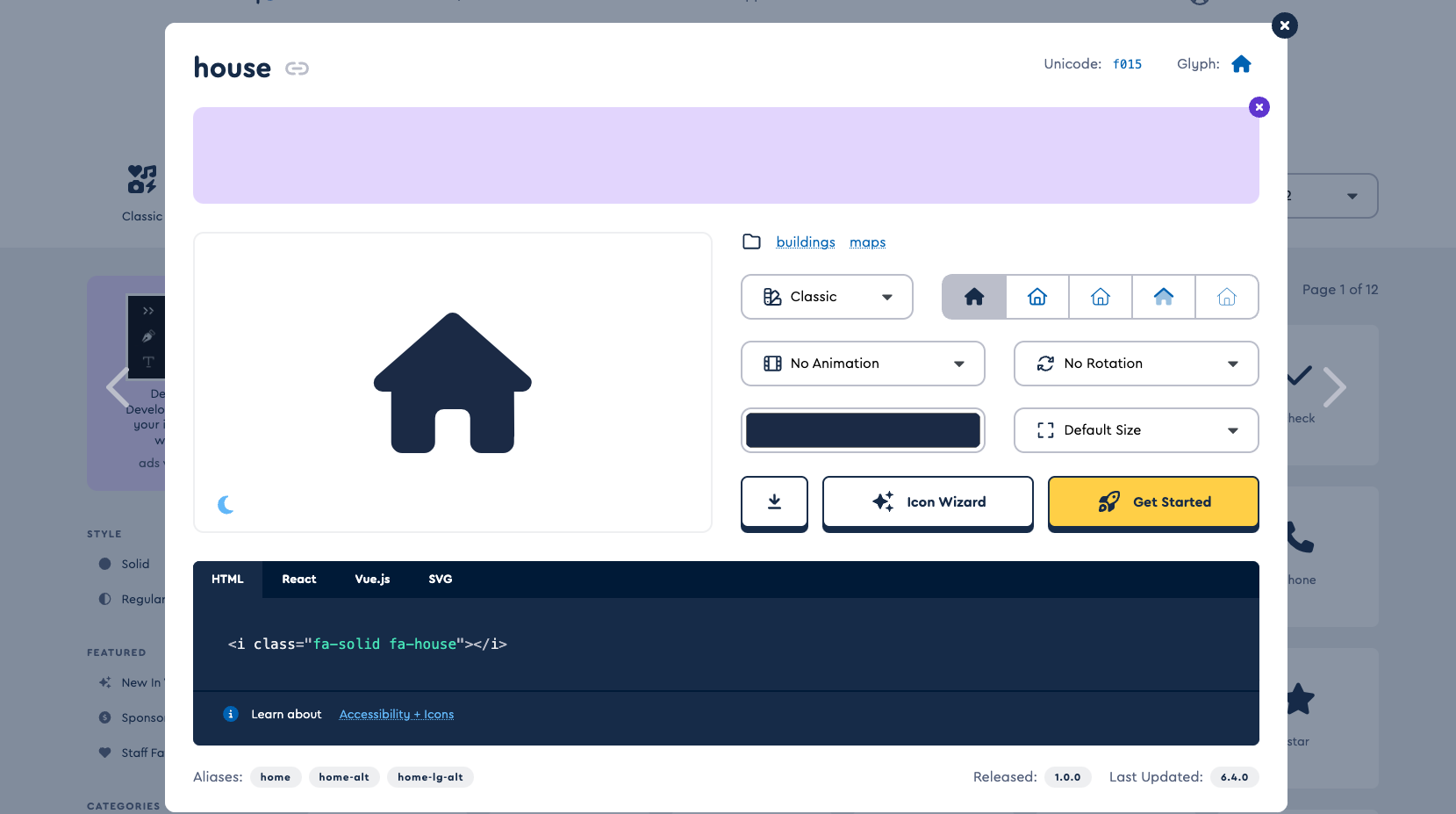Click the download icon button
Viewport: 1456px width, 814px height.
774,502
